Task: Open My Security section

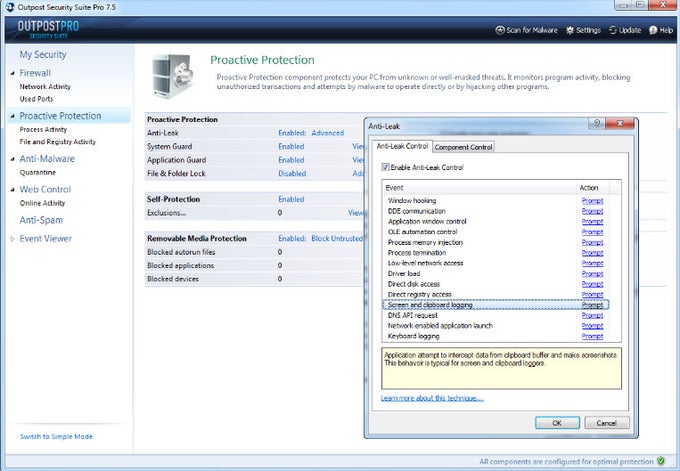Action: (x=43, y=55)
